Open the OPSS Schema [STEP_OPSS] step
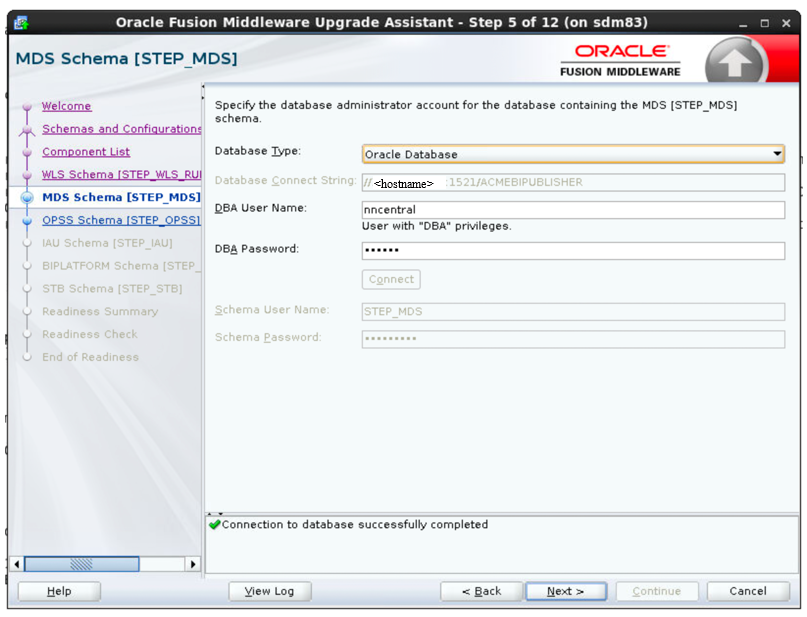The image size is (807, 617). [x=121, y=220]
